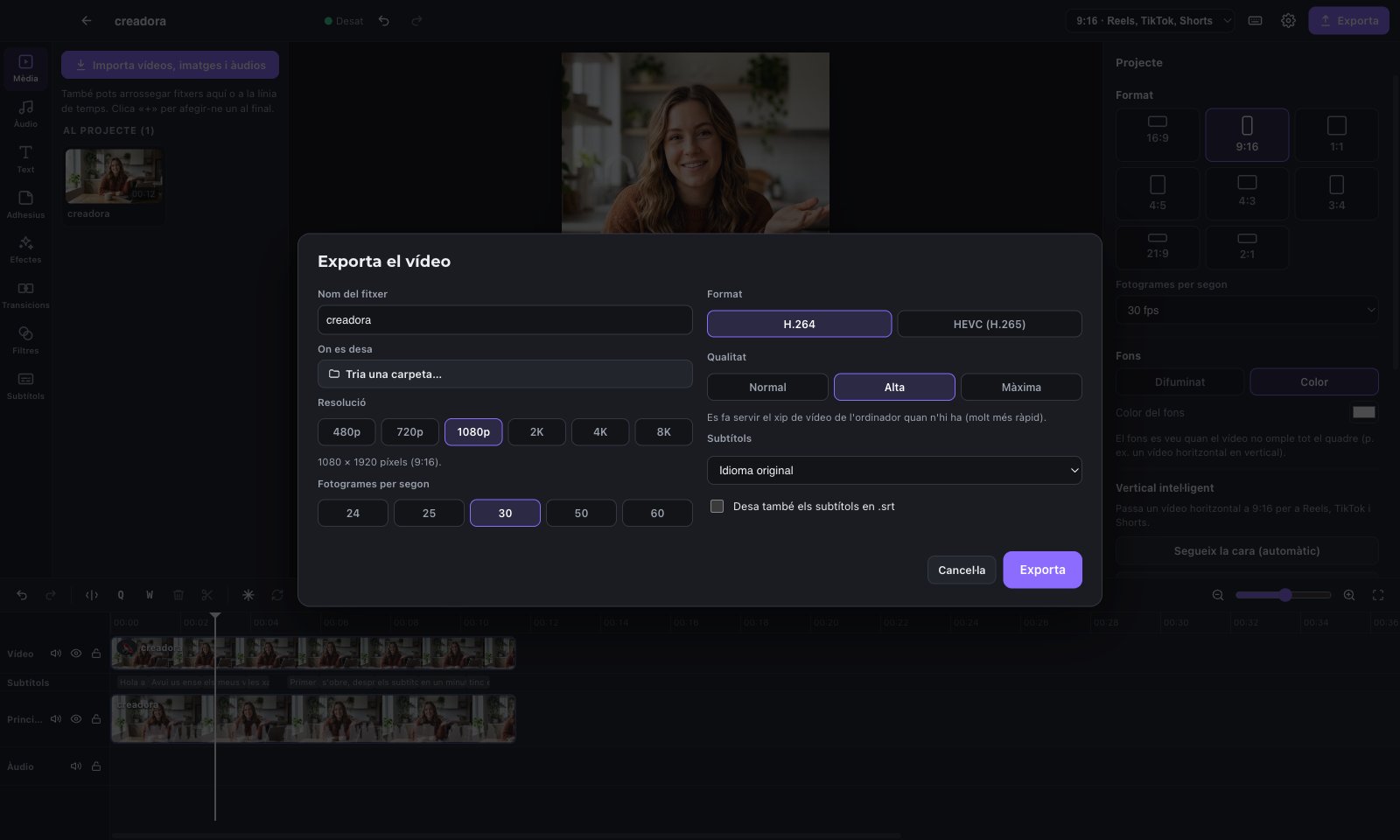Open the Transicions panel
This screenshot has width=1400, height=840.
pos(25,294)
